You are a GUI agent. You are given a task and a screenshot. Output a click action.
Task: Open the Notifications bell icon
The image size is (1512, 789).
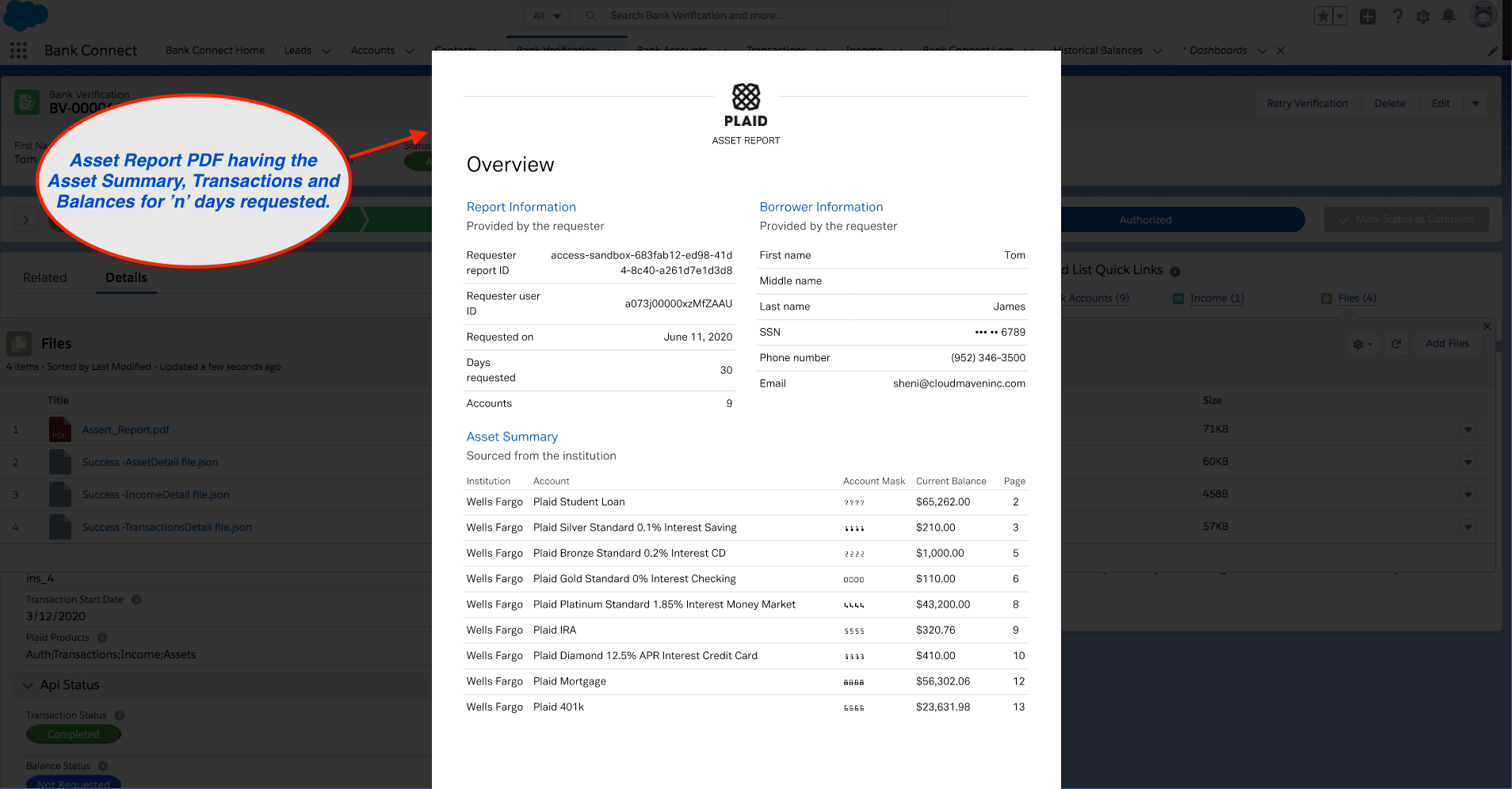pyautogui.click(x=1450, y=16)
